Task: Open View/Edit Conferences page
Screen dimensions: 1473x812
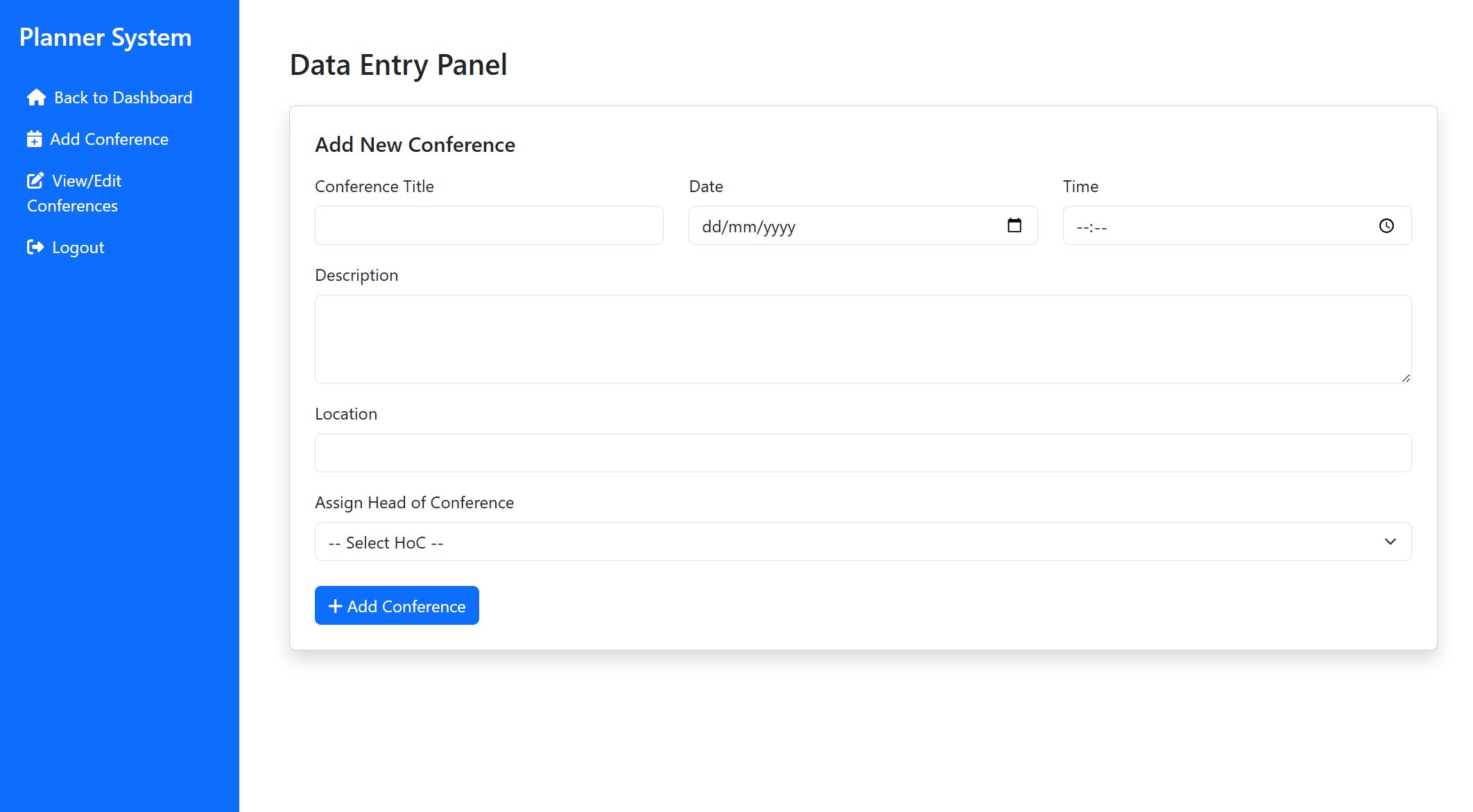Action: pyautogui.click(x=74, y=193)
